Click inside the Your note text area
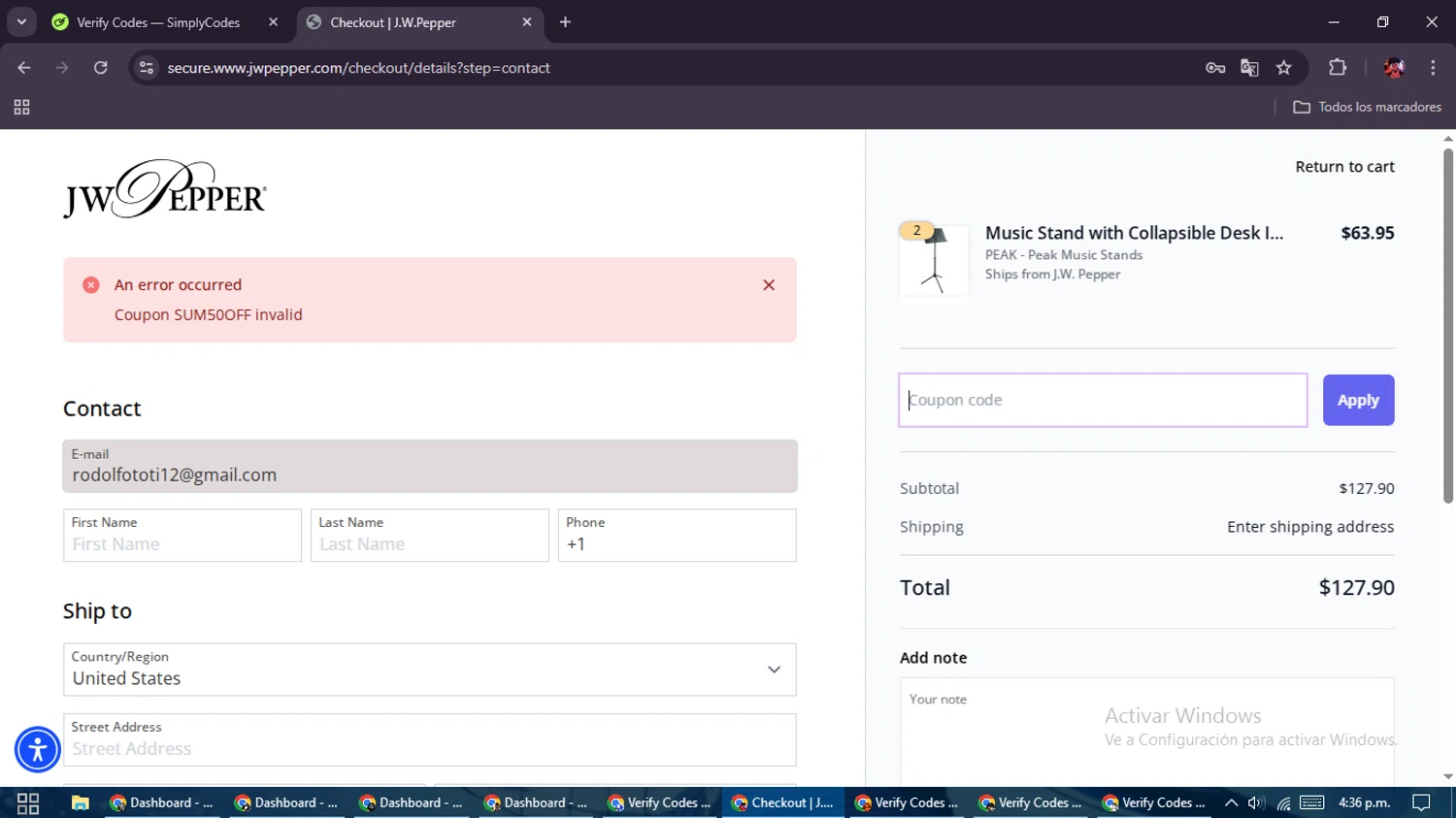This screenshot has width=1456, height=818. 1146,733
